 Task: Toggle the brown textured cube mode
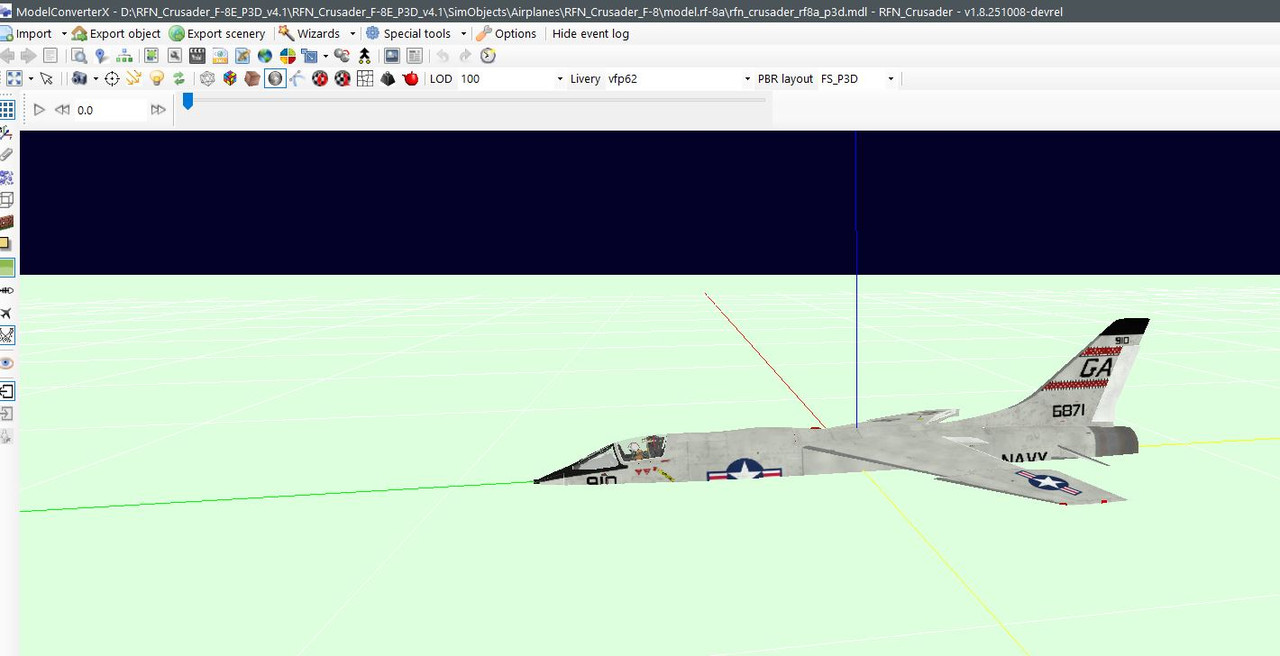(x=252, y=79)
